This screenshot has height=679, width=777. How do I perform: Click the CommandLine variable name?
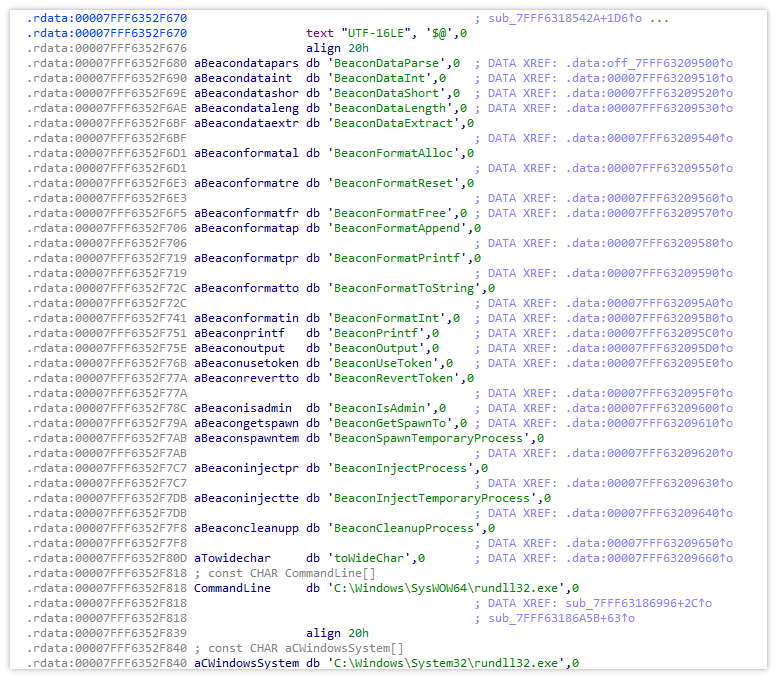231,588
